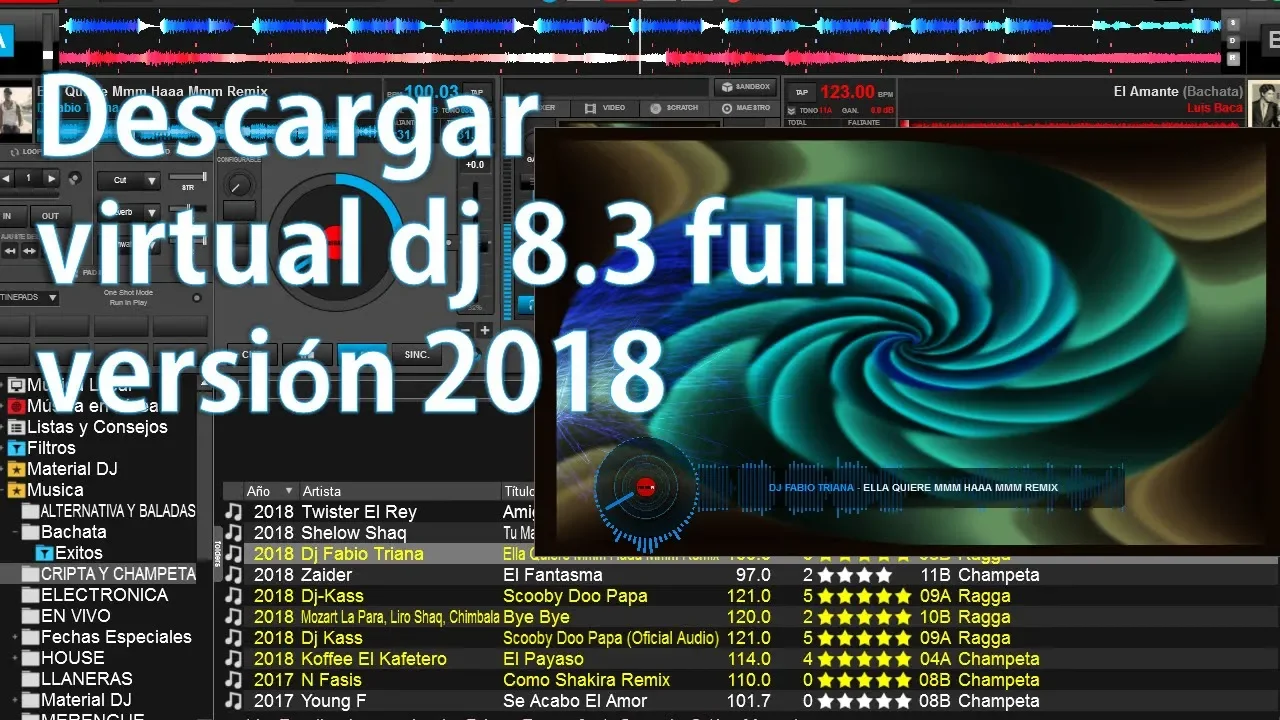
Task: Open the VIDEO mixer tab
Action: pos(605,108)
